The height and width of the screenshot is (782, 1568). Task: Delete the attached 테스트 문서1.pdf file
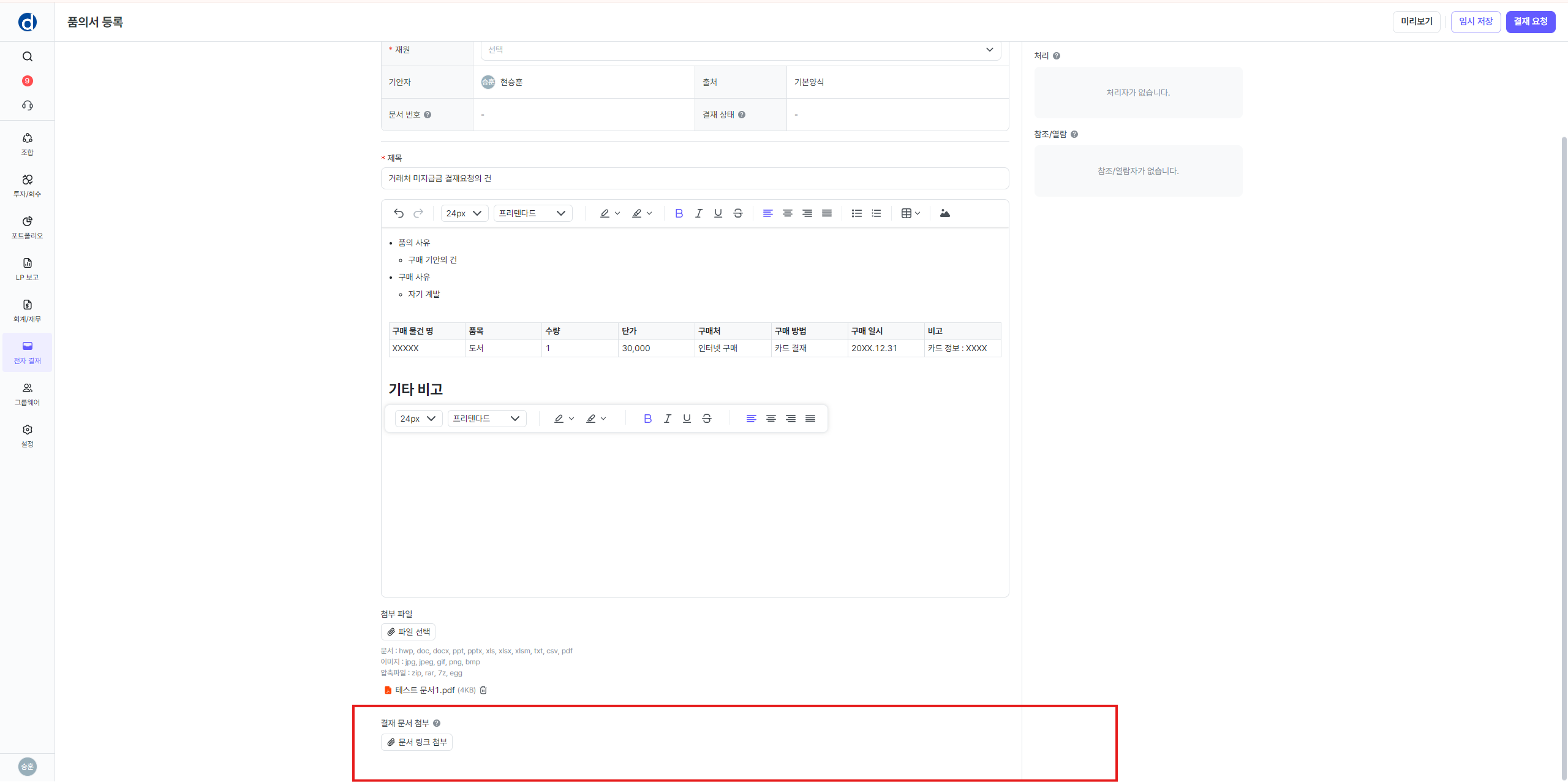(483, 690)
